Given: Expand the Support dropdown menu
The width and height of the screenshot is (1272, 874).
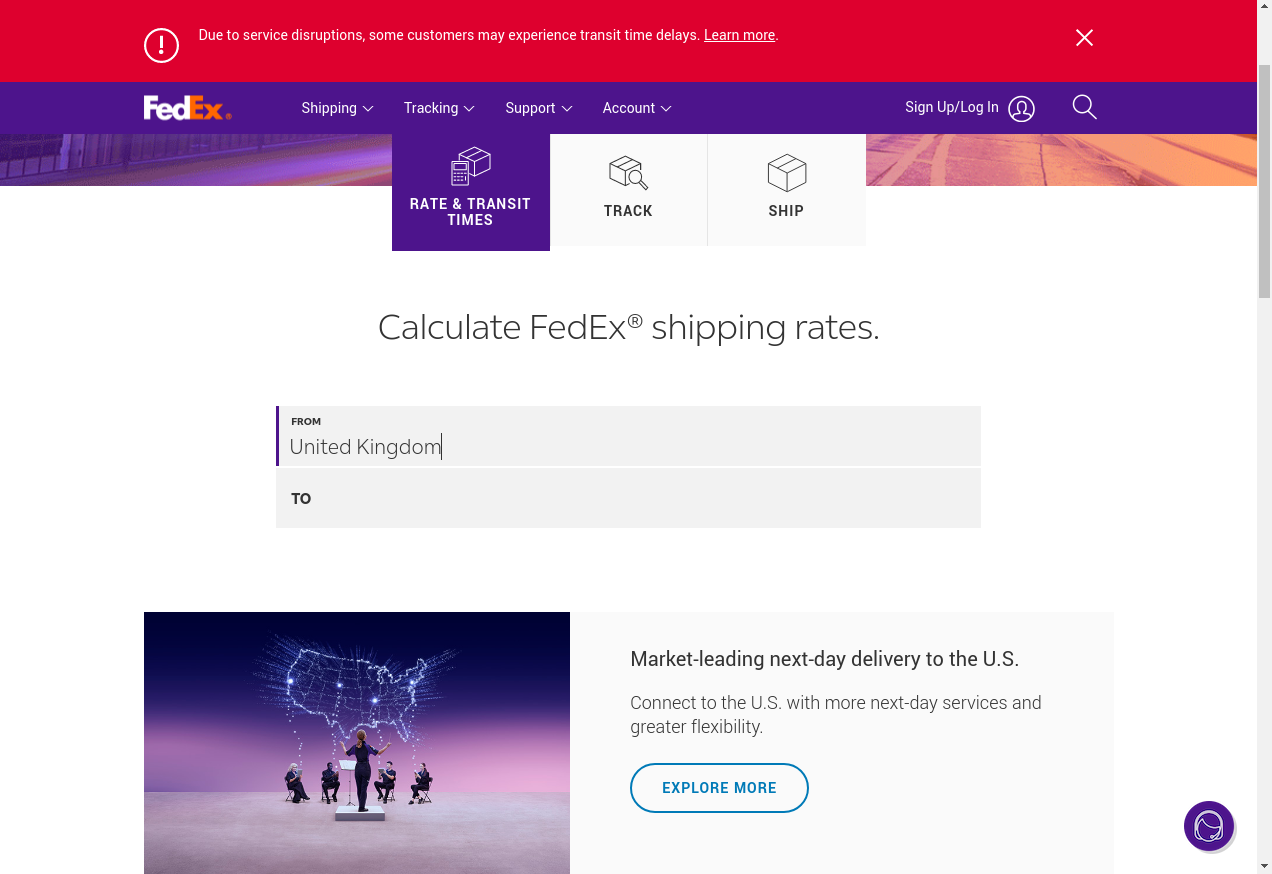Looking at the screenshot, I should tap(538, 108).
